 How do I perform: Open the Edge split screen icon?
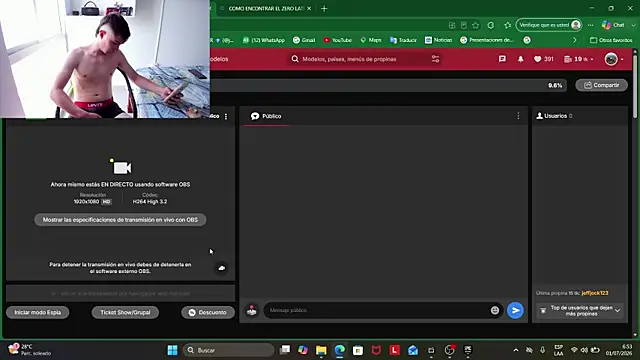tap(452, 25)
